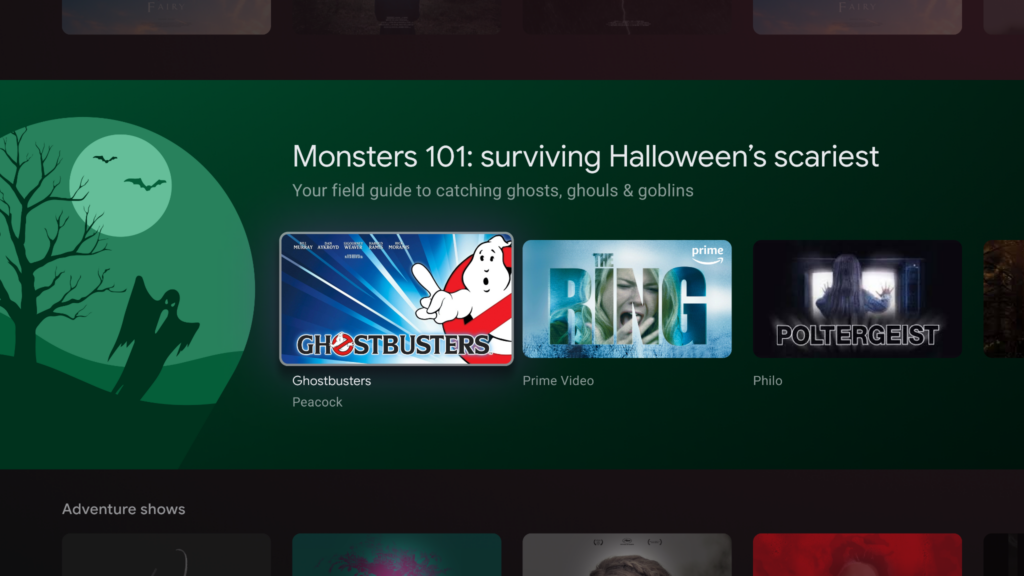This screenshot has width=1024, height=576.
Task: Open the Poltergeist movie card
Action: click(857, 298)
